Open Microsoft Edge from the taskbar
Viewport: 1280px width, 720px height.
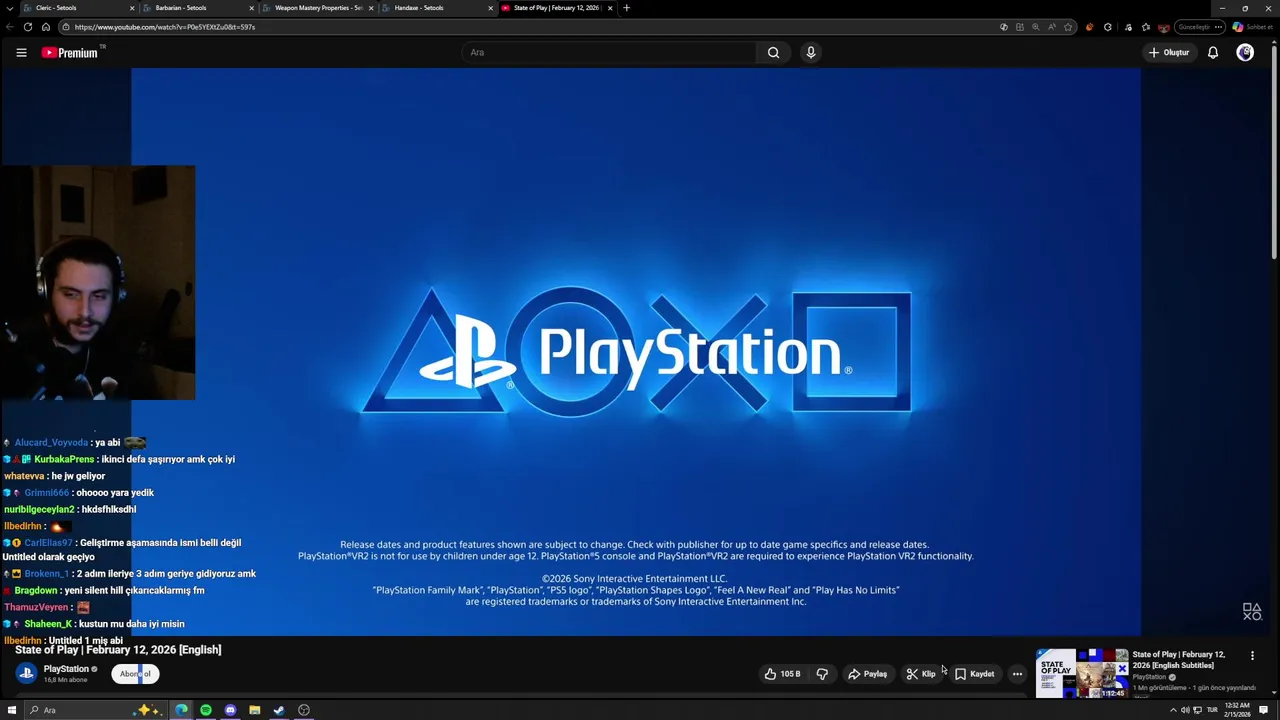point(181,710)
